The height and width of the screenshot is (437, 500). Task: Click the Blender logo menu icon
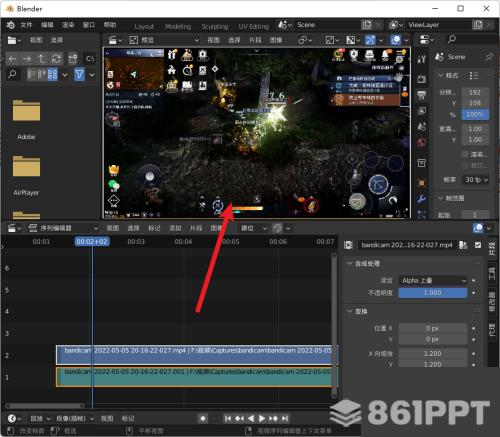click(11, 25)
